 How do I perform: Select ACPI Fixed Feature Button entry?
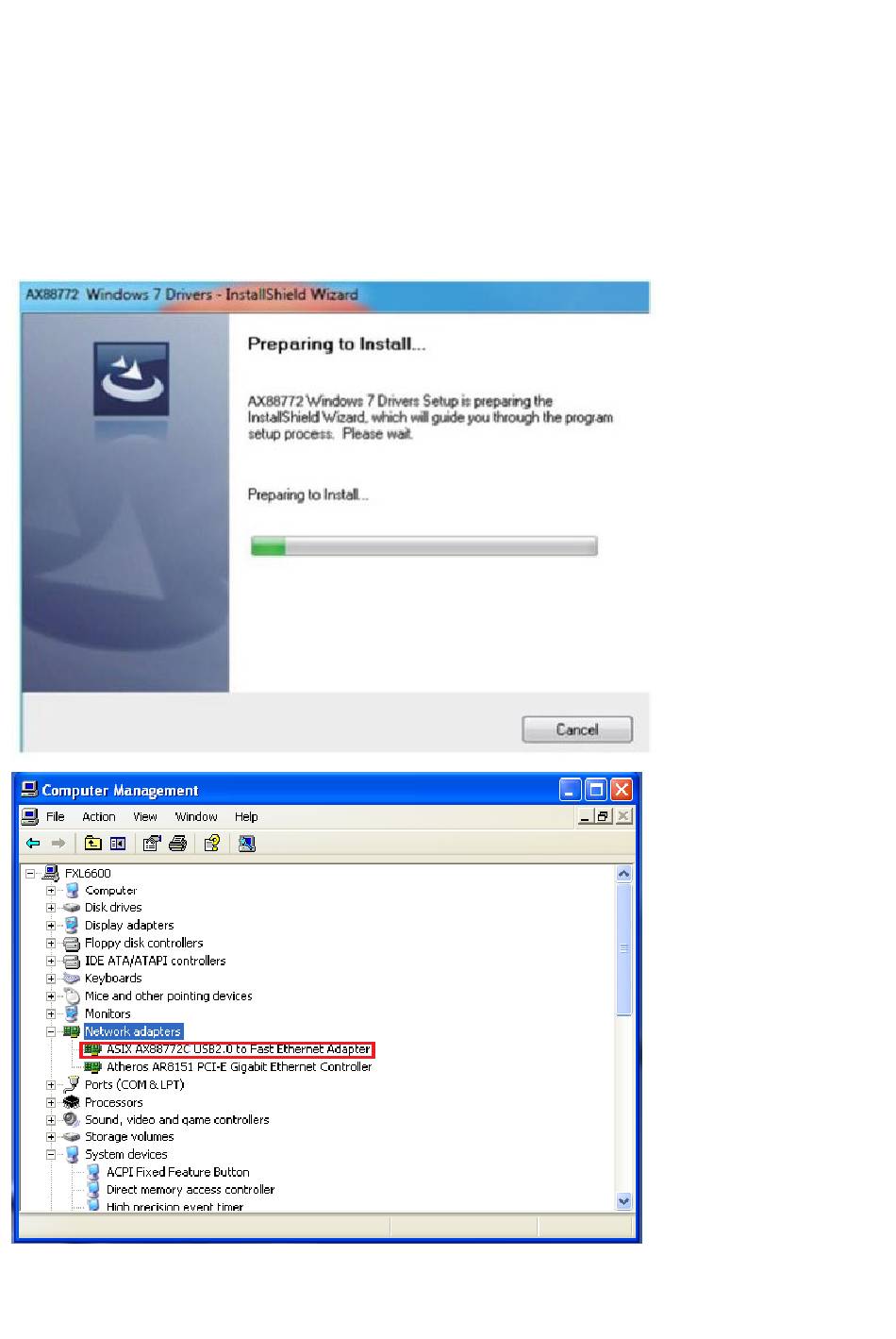(x=178, y=1173)
